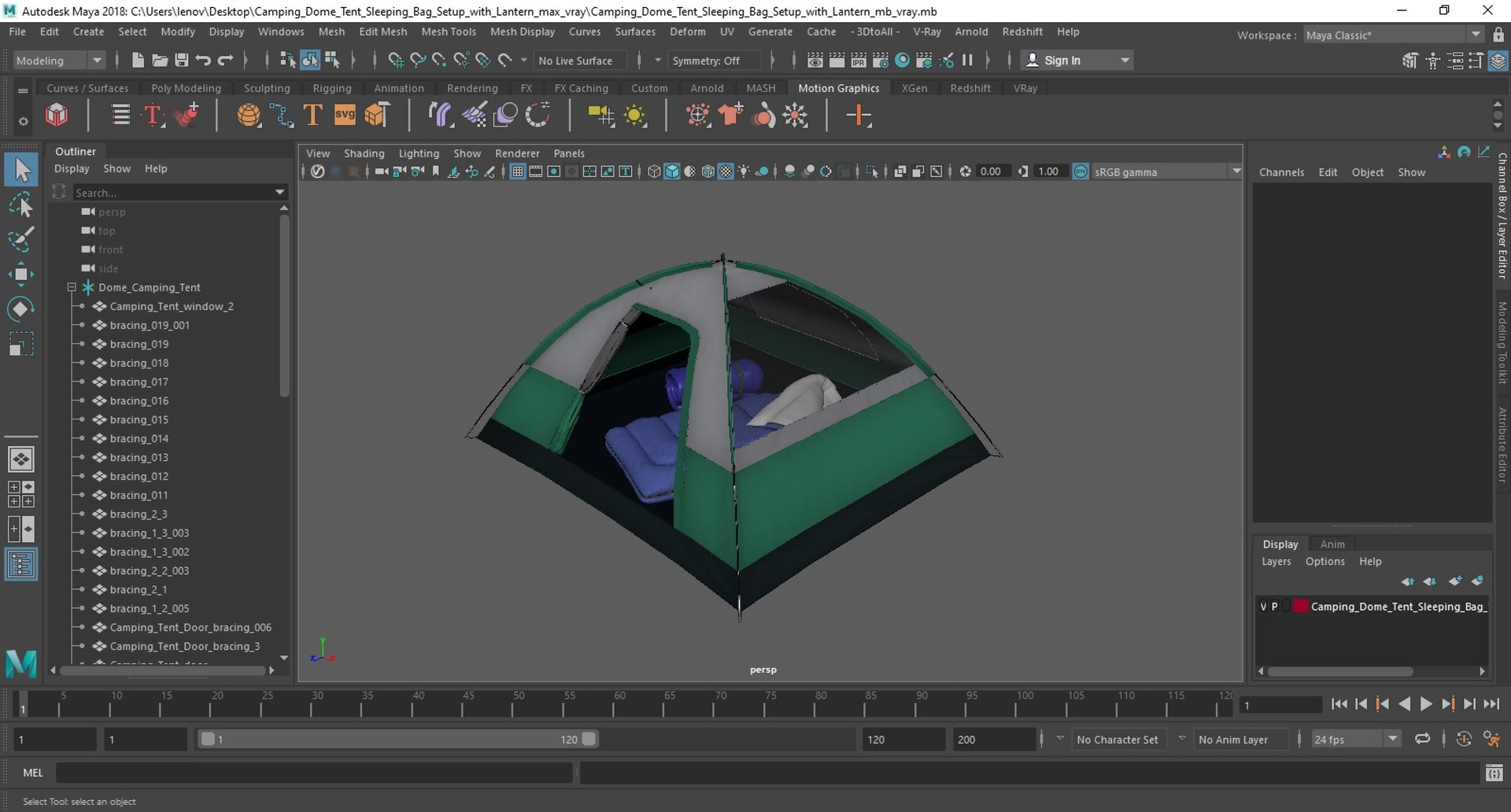1511x812 pixels.
Task: Click the yellow sun light shelf icon
Action: (634, 116)
